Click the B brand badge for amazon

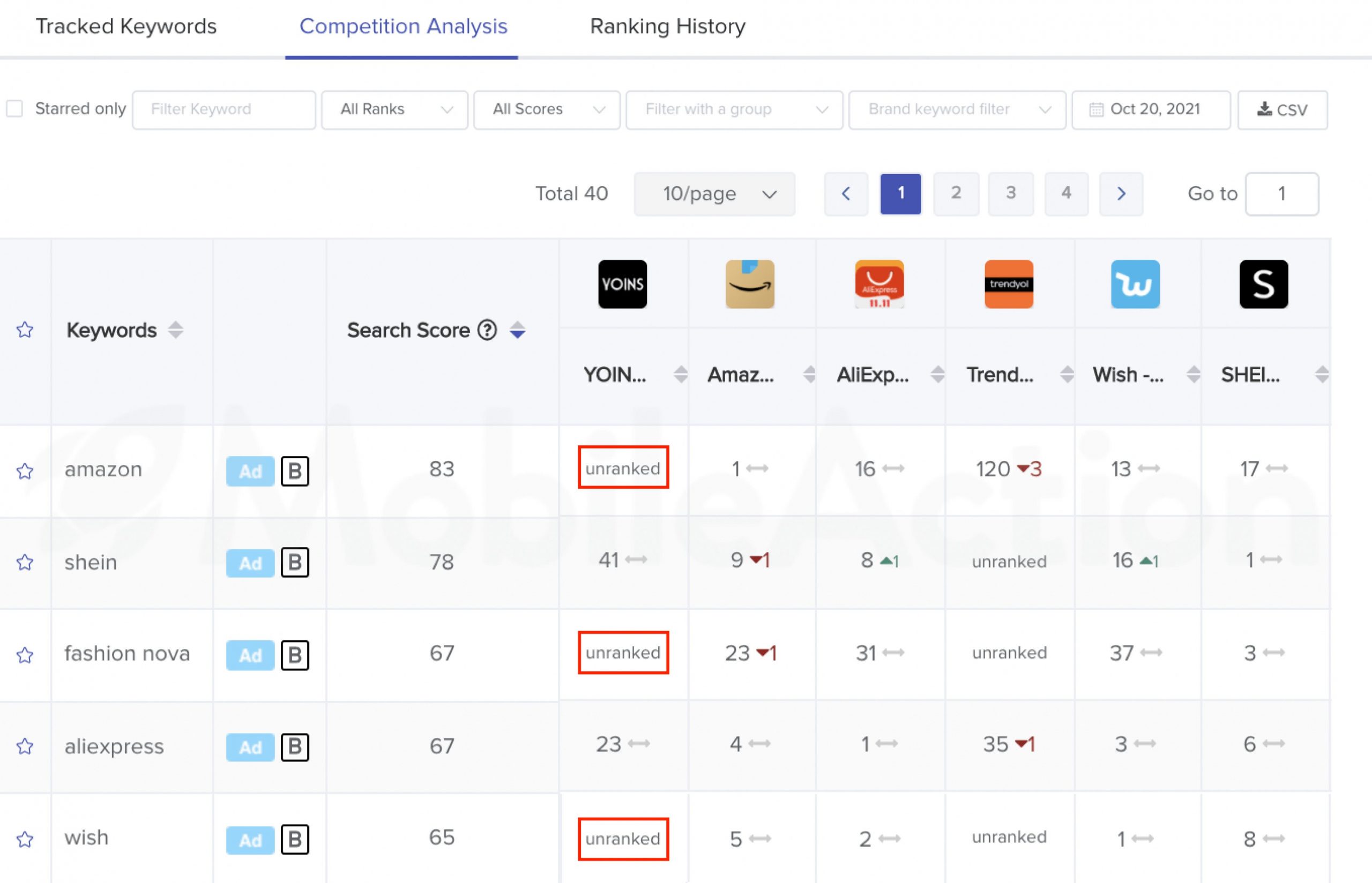click(x=295, y=471)
